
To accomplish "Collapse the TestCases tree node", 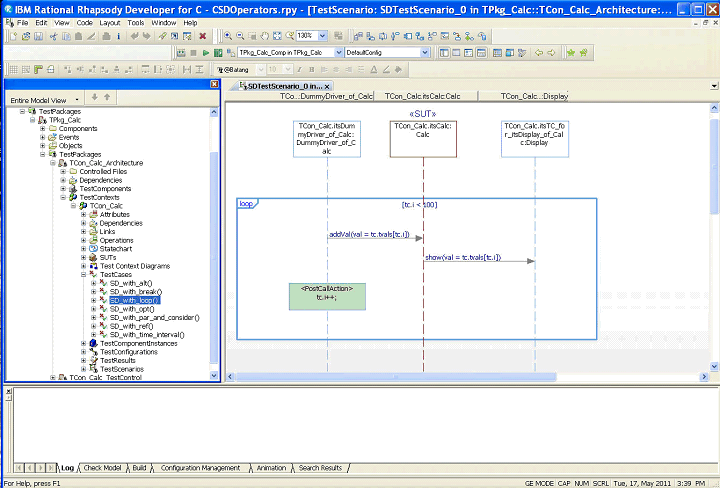I will (84, 275).
